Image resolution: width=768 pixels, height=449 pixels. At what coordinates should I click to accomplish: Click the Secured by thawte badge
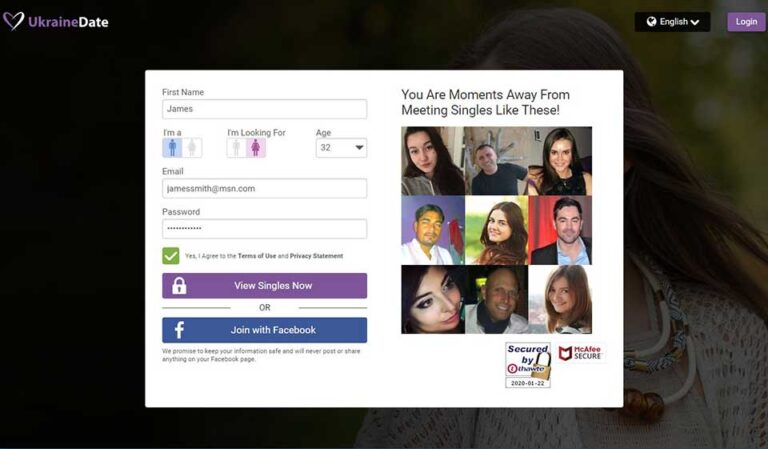528,365
